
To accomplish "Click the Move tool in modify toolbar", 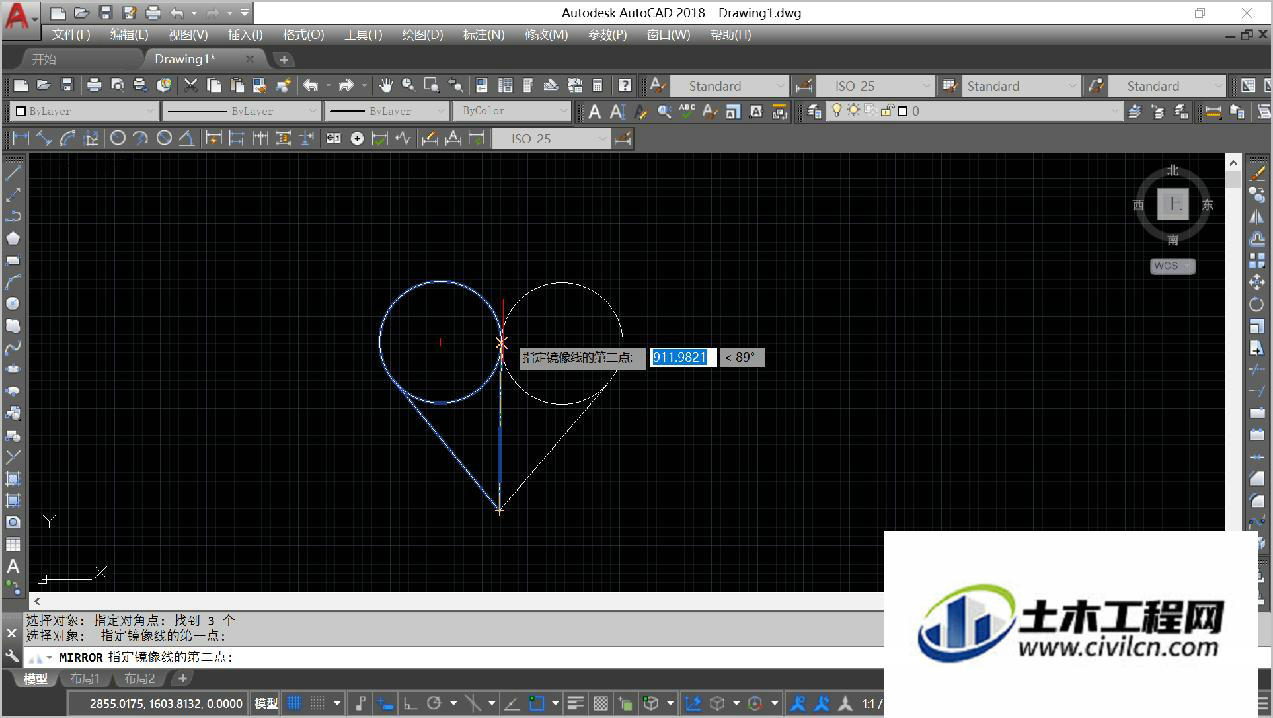I will pyautogui.click(x=1257, y=283).
